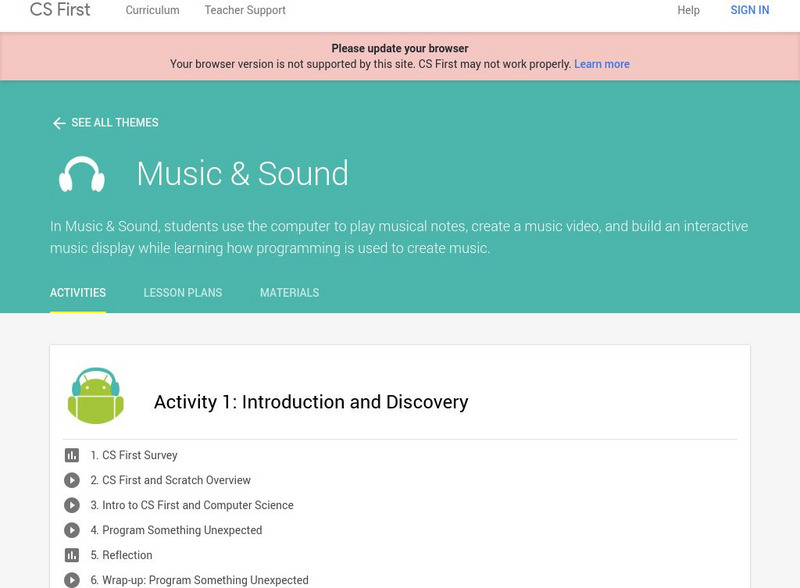Open 4. Program Something Unexpected

pos(176,530)
